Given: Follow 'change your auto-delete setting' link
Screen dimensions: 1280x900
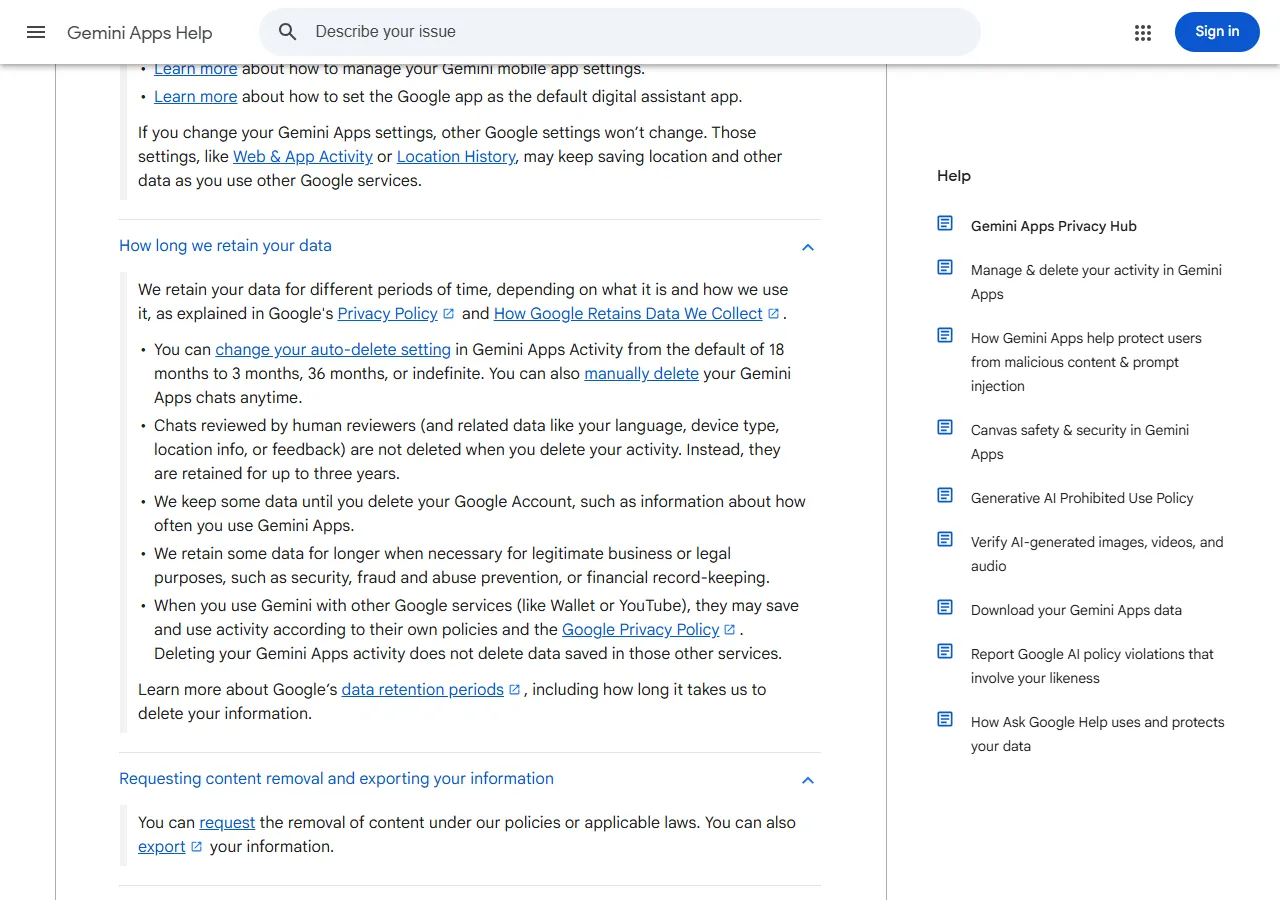Looking at the screenshot, I should pyautogui.click(x=333, y=350).
